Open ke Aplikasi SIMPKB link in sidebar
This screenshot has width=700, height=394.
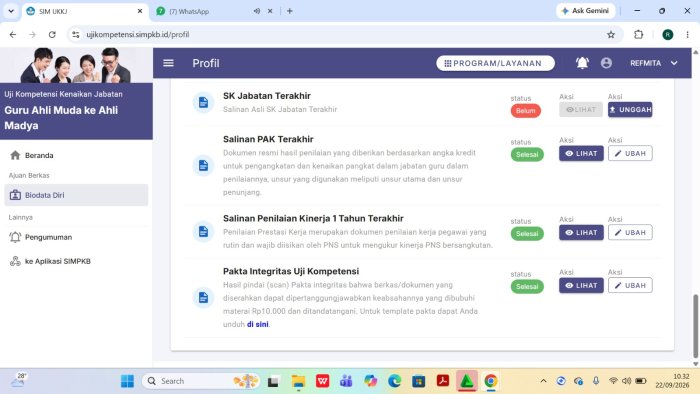76,261
